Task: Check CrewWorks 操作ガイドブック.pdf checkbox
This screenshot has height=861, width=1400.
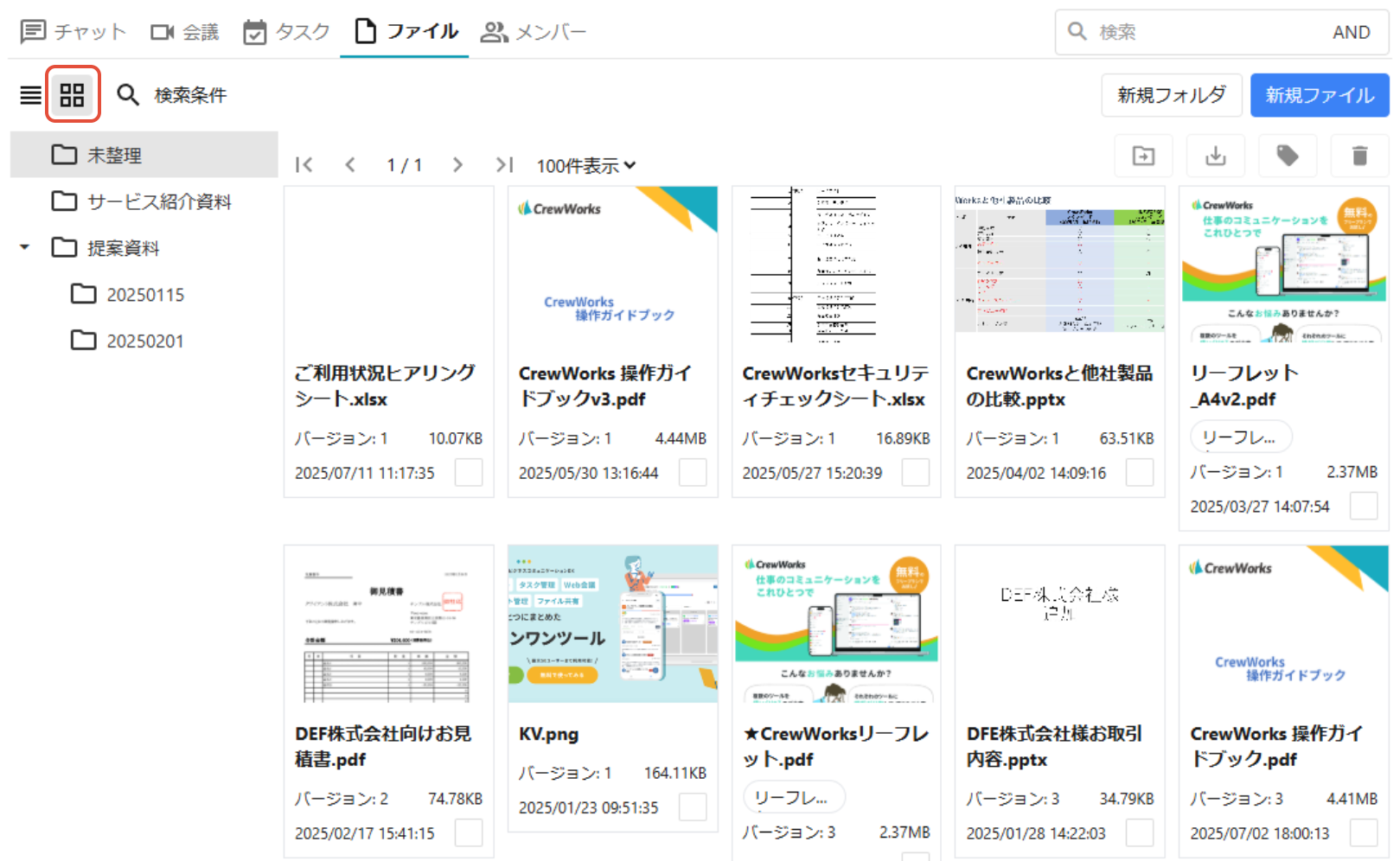Action: pyautogui.click(x=1364, y=832)
